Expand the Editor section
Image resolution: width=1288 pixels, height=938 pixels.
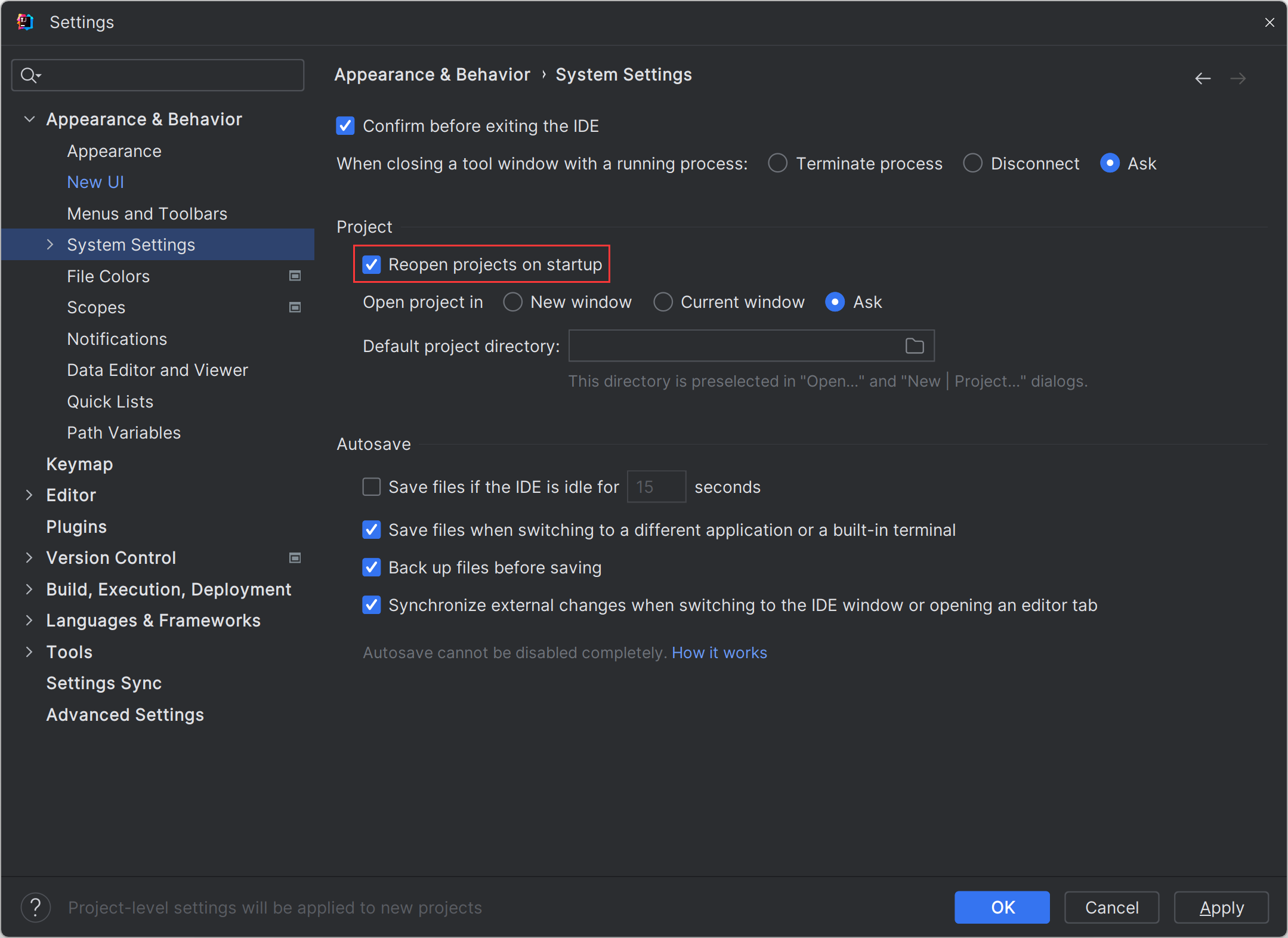pos(29,495)
